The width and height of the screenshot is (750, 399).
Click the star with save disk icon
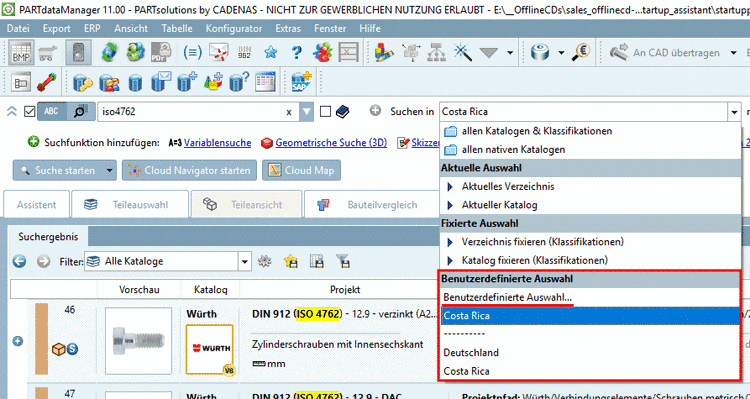pos(291,261)
